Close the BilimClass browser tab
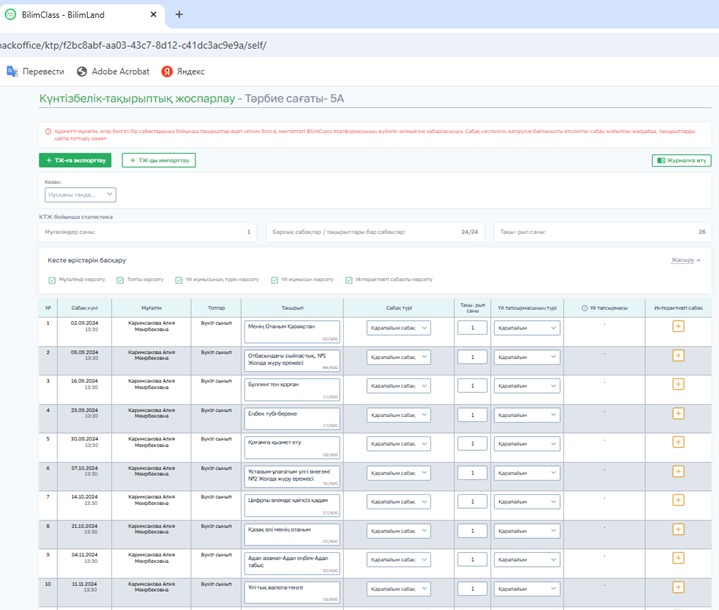The width and height of the screenshot is (719, 610). click(x=154, y=15)
